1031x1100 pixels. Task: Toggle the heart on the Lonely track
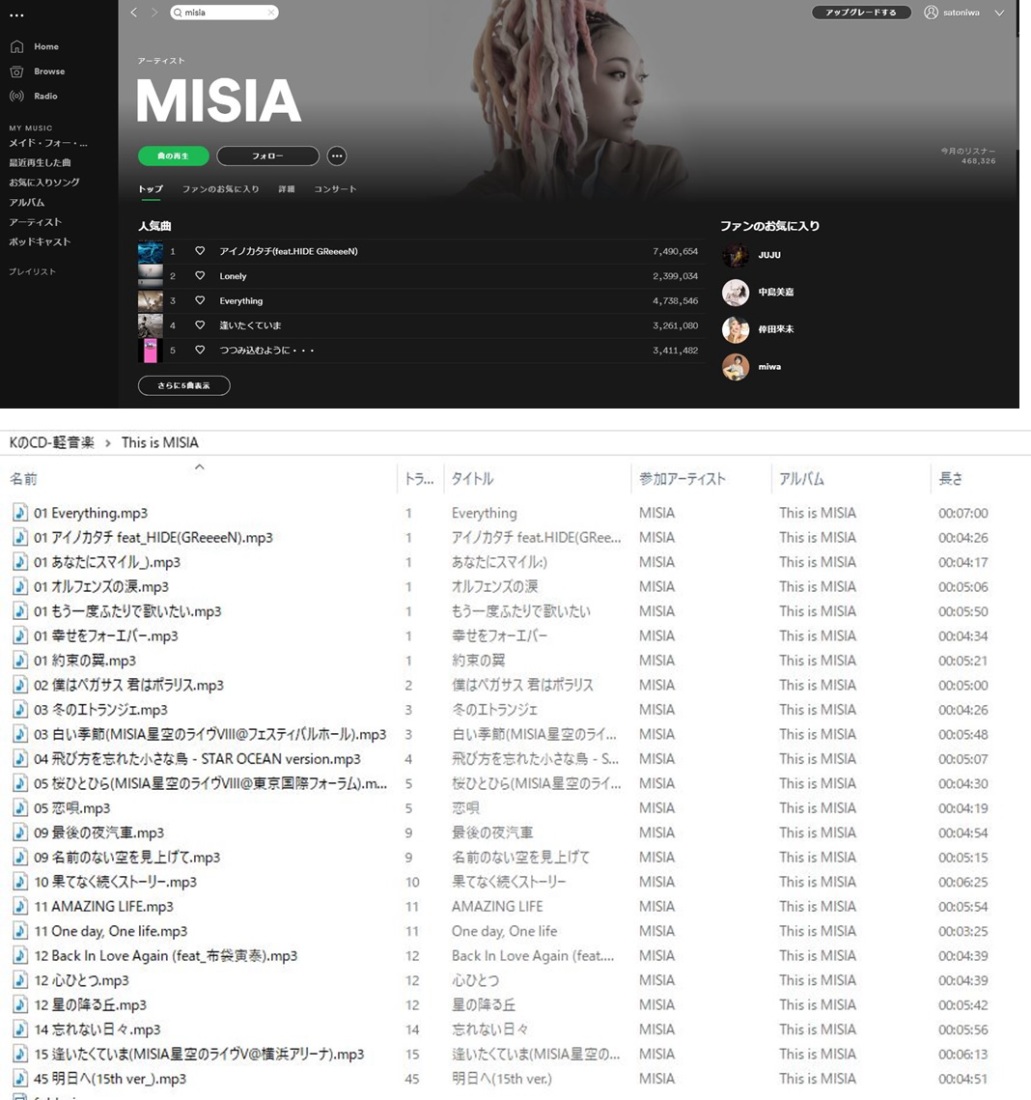[200, 276]
